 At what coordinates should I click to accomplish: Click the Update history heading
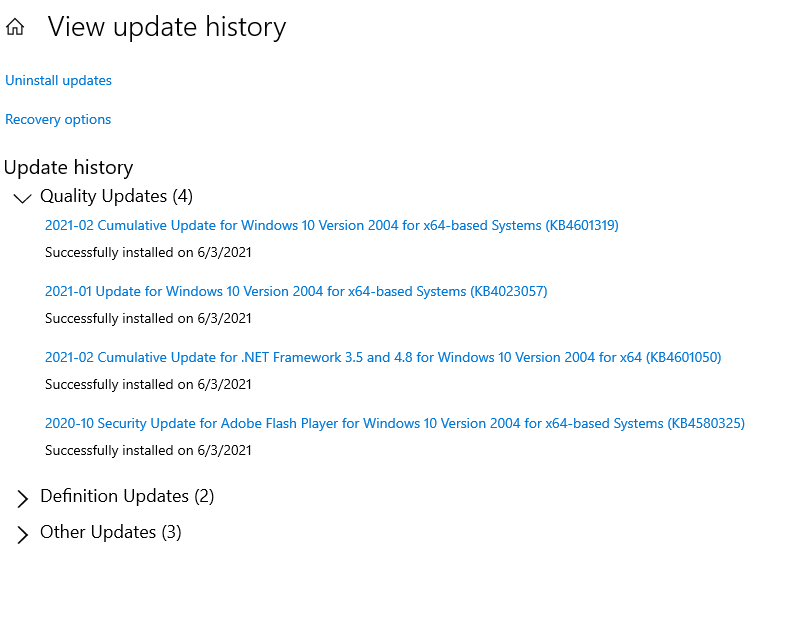click(68, 167)
